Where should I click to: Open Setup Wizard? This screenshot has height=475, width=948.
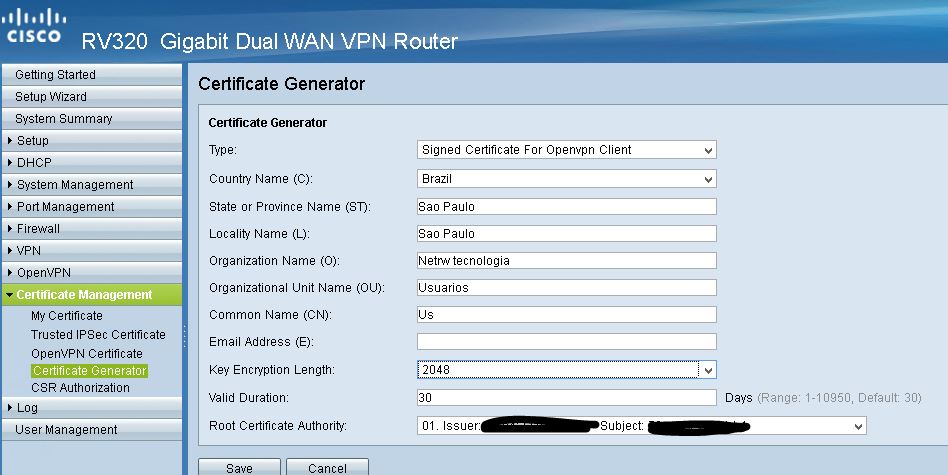tap(91, 97)
